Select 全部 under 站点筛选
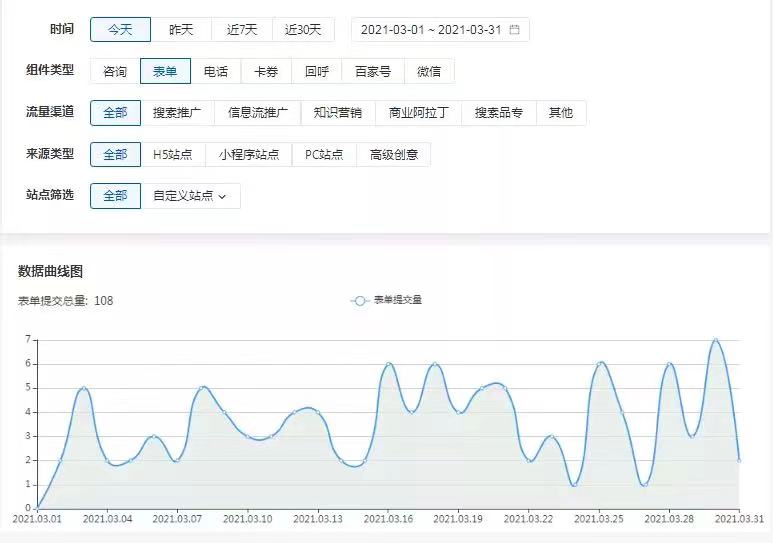The height and width of the screenshot is (543, 773). click(115, 196)
